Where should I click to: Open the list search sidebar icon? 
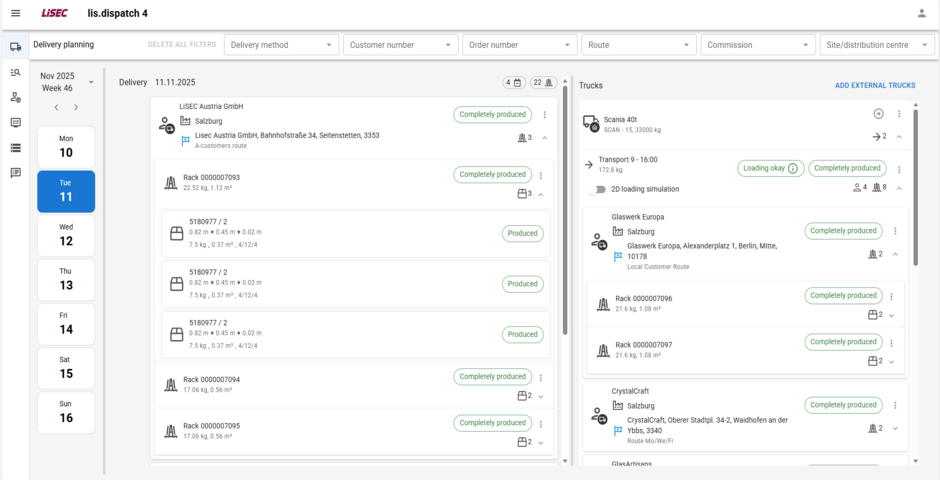pyautogui.click(x=15, y=72)
